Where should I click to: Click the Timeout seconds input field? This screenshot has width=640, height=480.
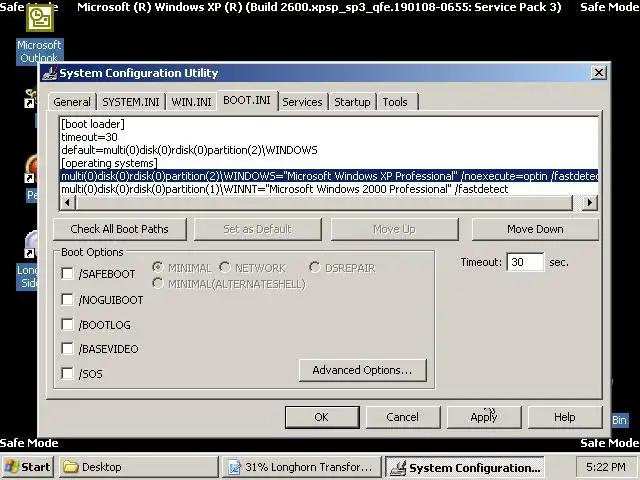pos(525,262)
